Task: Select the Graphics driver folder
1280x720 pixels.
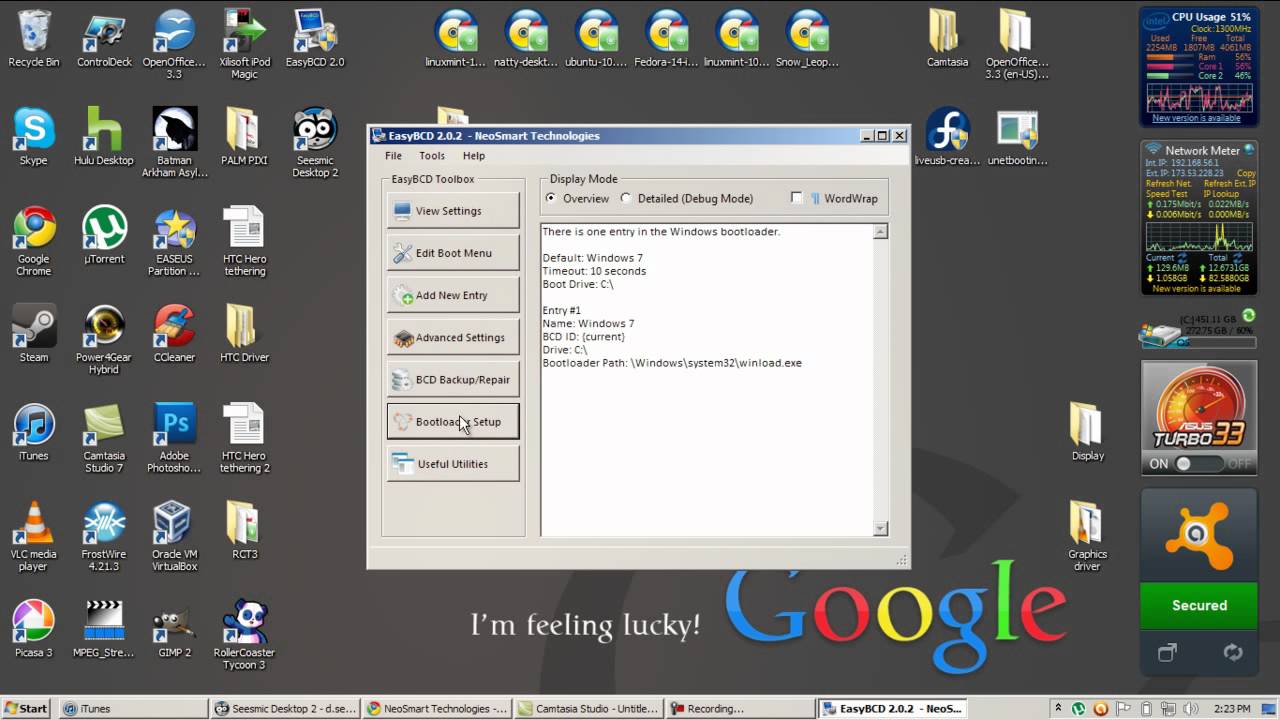Action: coord(1087,535)
